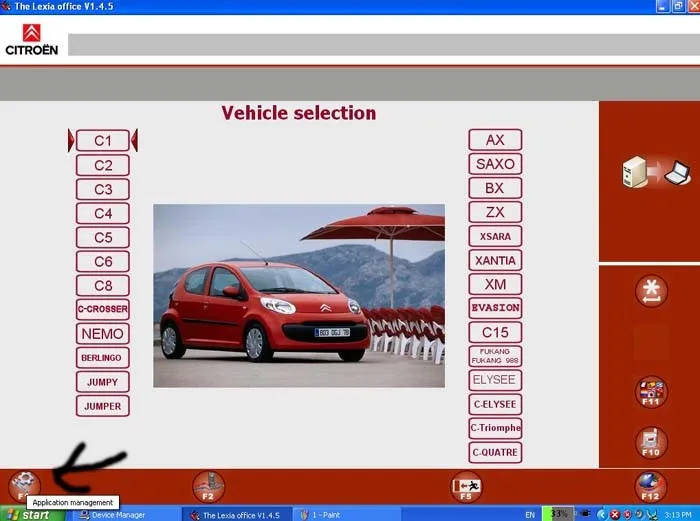Click the F2 function icon
The width and height of the screenshot is (700, 521).
tap(208, 487)
